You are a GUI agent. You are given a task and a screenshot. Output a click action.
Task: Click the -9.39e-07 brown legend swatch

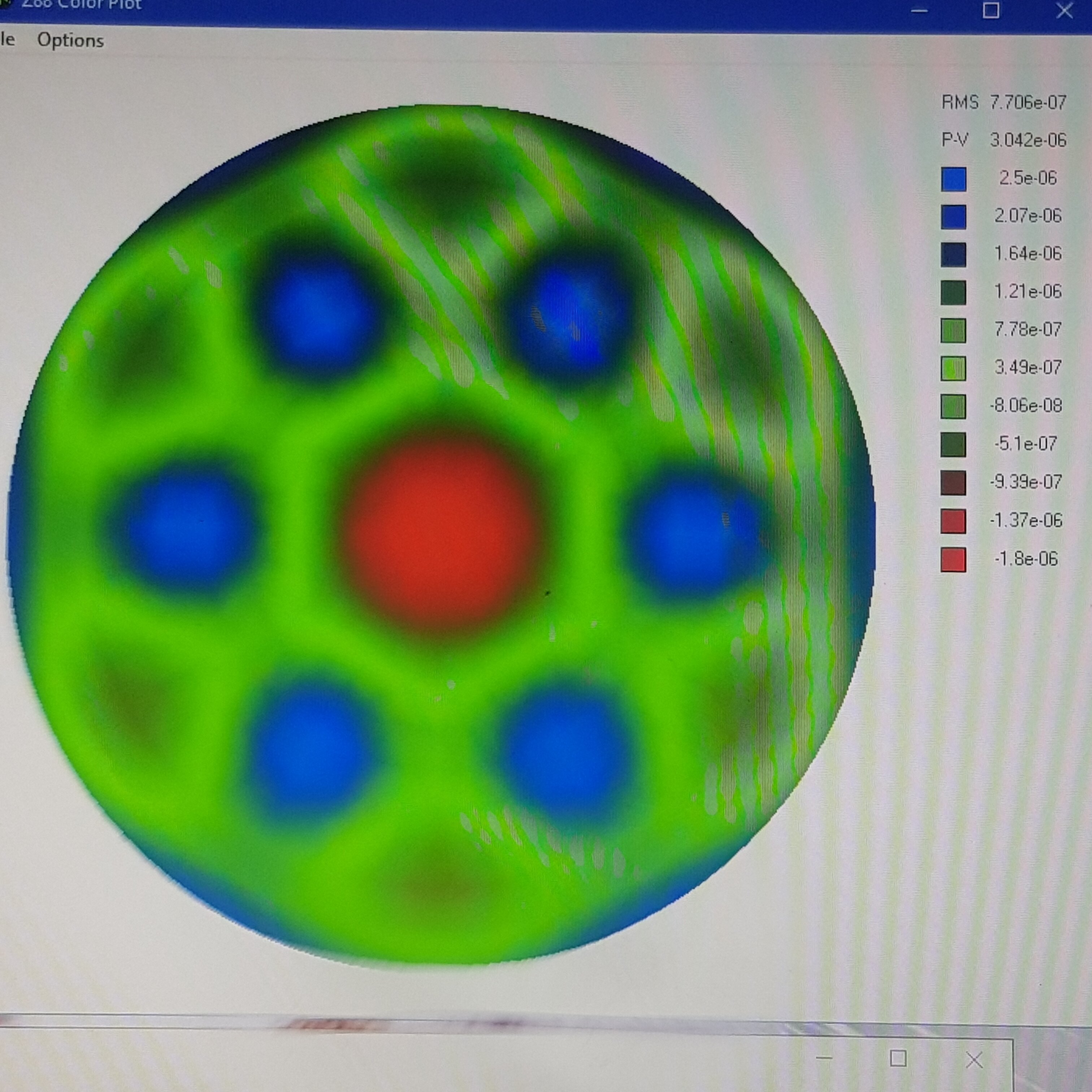tap(954, 483)
